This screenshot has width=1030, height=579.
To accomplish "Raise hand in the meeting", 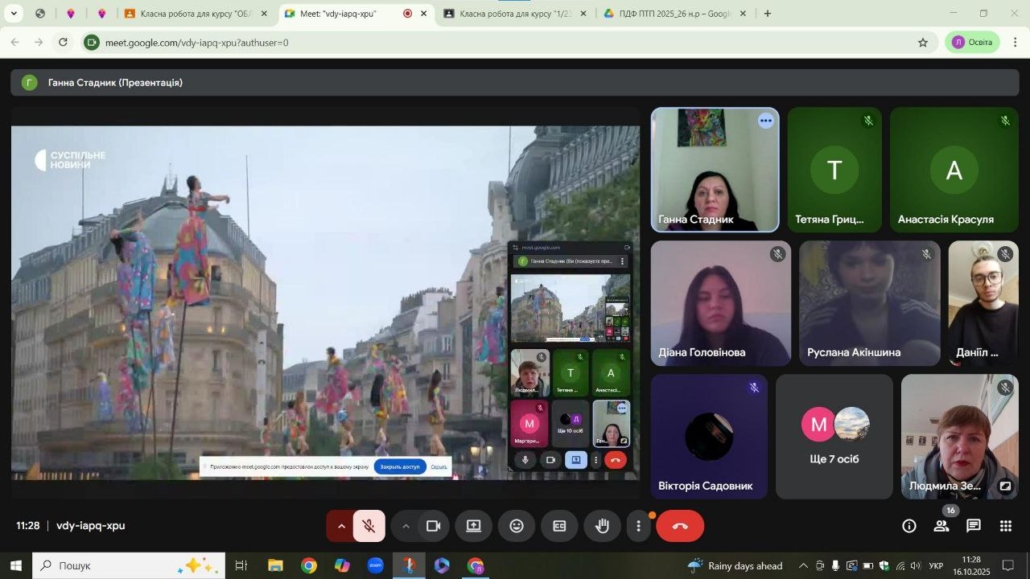I will coord(602,526).
